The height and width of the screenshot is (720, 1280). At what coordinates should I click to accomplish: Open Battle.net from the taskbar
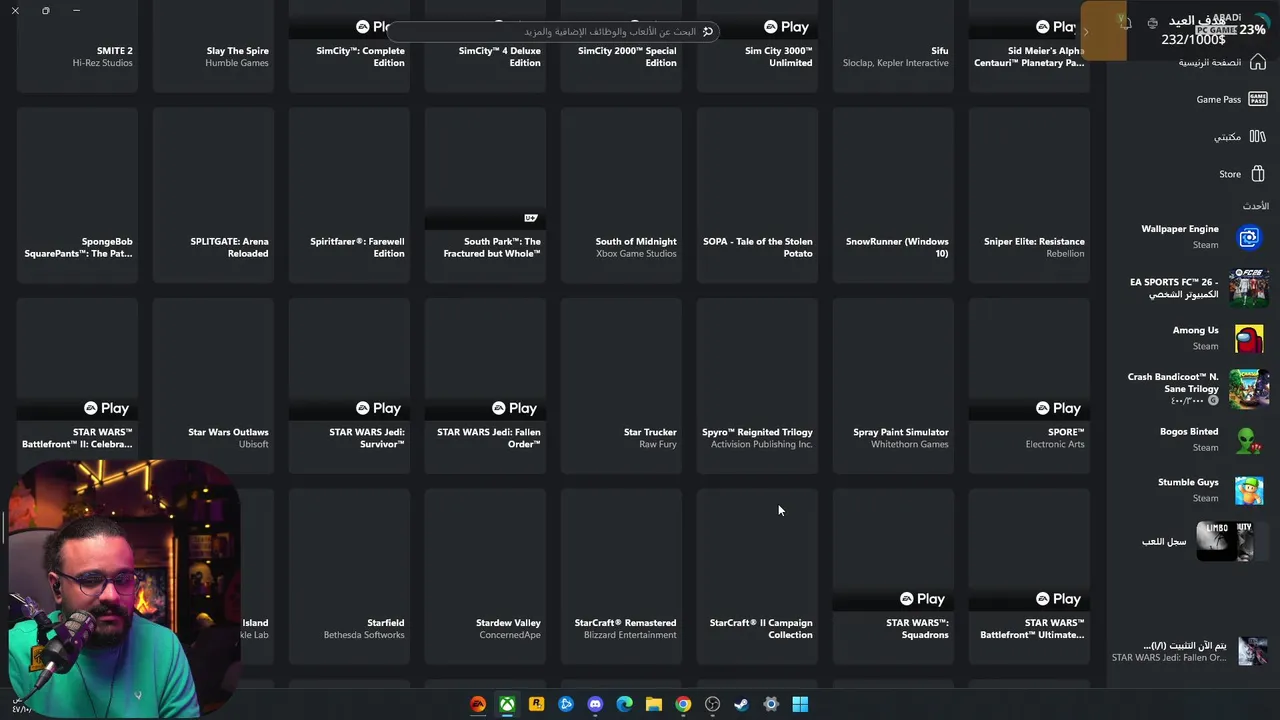point(566,704)
